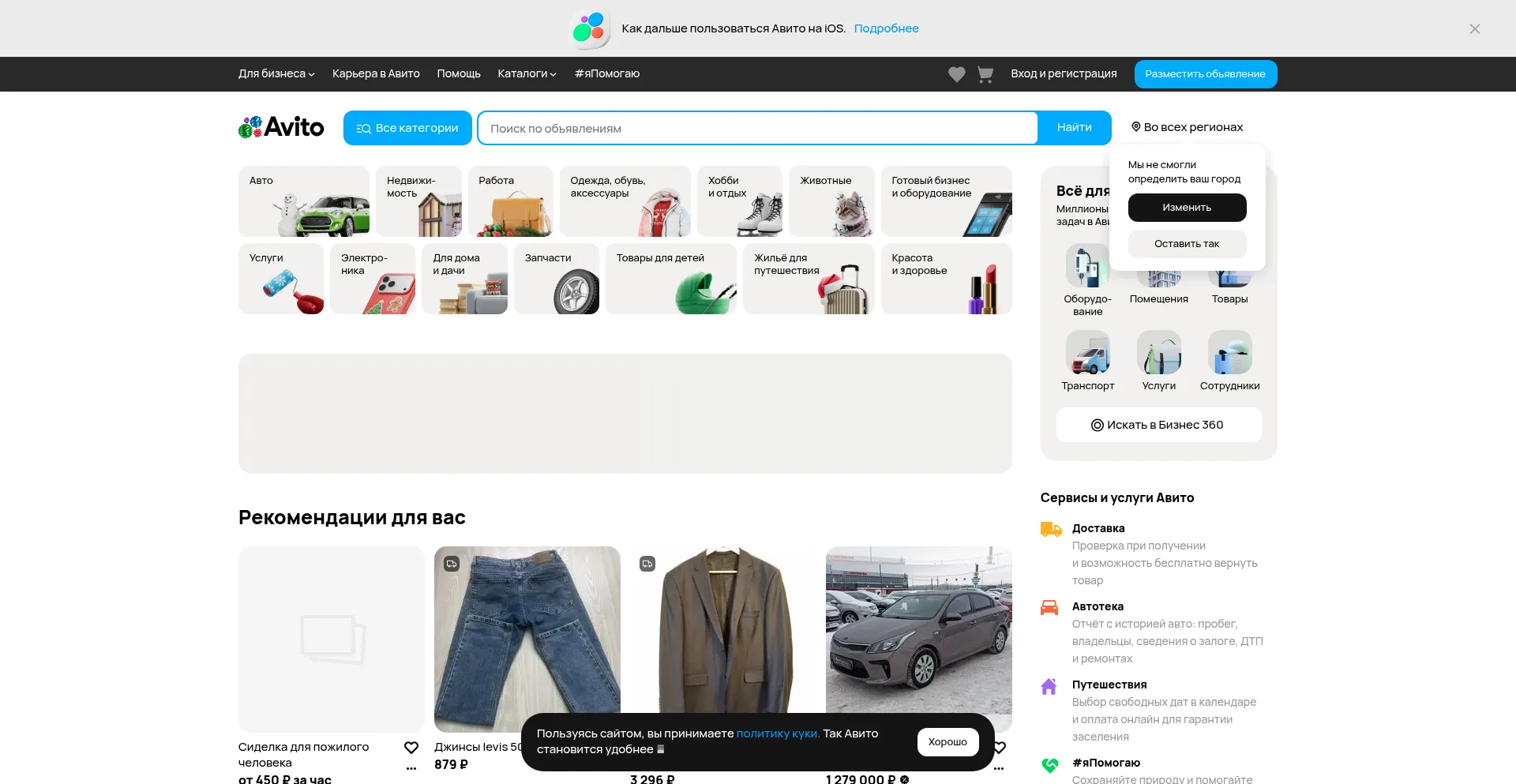Screen dimensions: 1516x784
Task: Select the Электроника category
Action: tap(373, 279)
